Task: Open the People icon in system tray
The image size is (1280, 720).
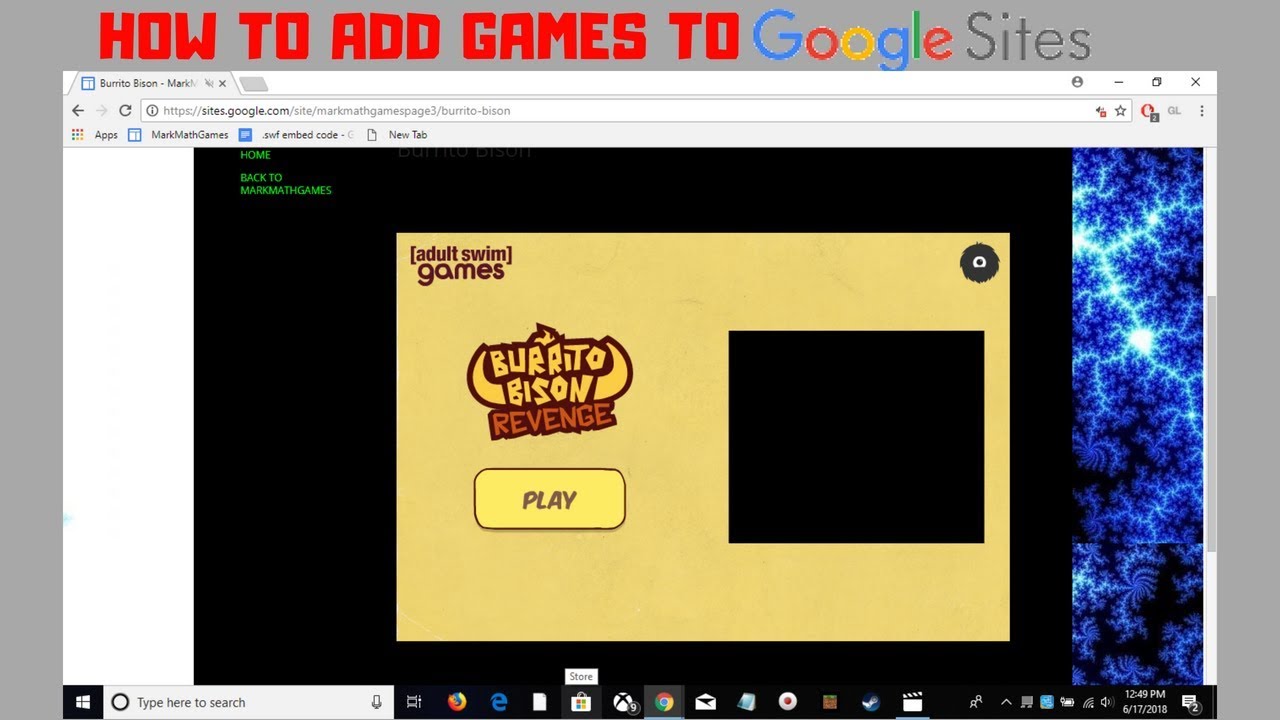Action: (976, 702)
